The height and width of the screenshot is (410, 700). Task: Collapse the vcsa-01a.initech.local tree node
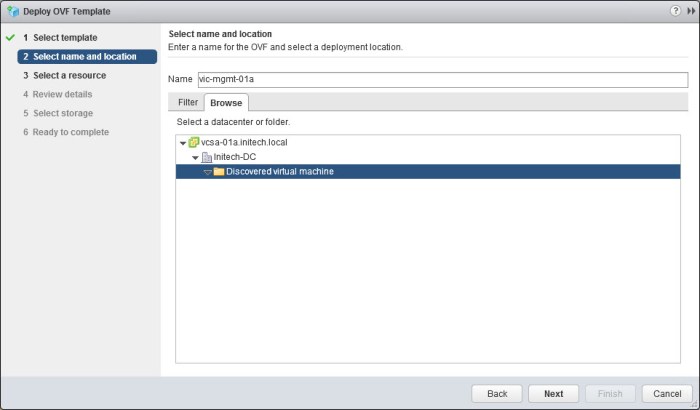pos(183,143)
